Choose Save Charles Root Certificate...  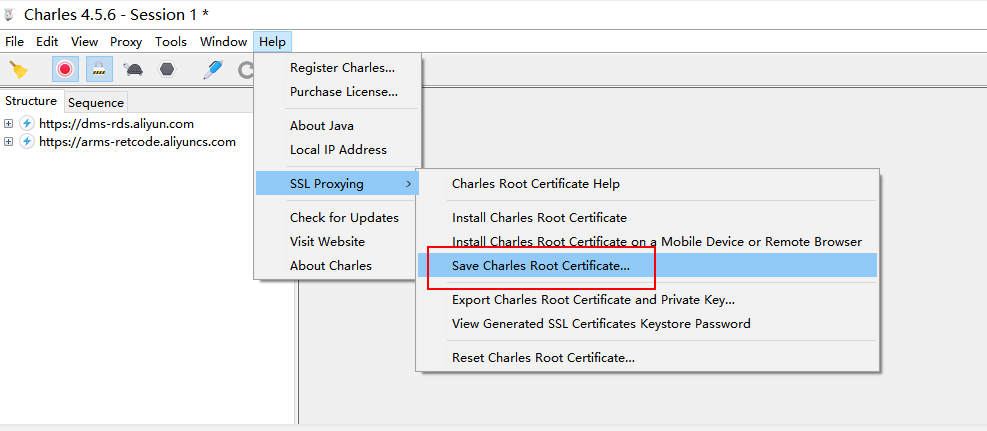pos(647,266)
